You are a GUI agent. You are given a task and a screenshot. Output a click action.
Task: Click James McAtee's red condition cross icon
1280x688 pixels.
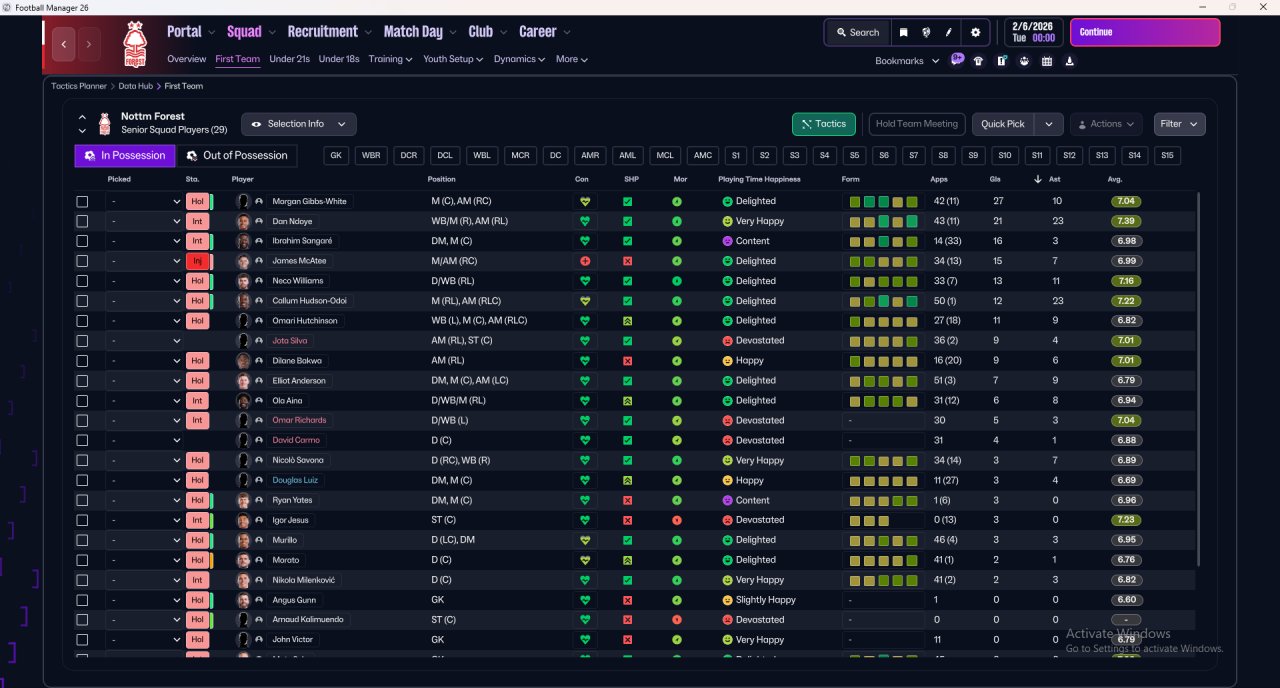(585, 261)
